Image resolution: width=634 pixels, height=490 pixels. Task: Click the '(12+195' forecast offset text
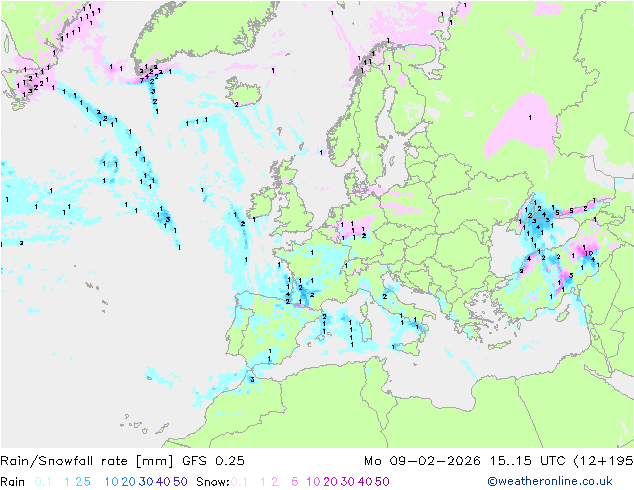point(604,461)
